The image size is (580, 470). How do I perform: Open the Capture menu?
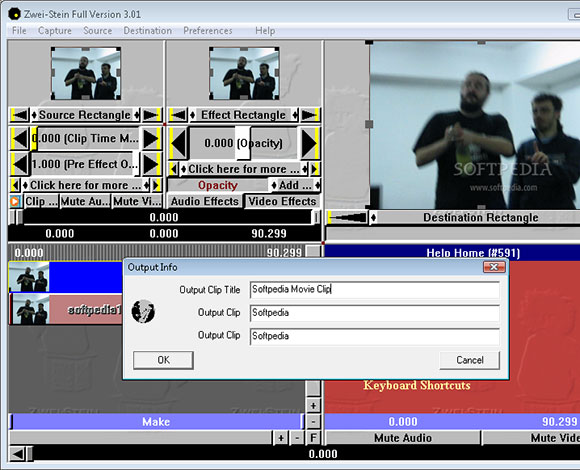55,31
